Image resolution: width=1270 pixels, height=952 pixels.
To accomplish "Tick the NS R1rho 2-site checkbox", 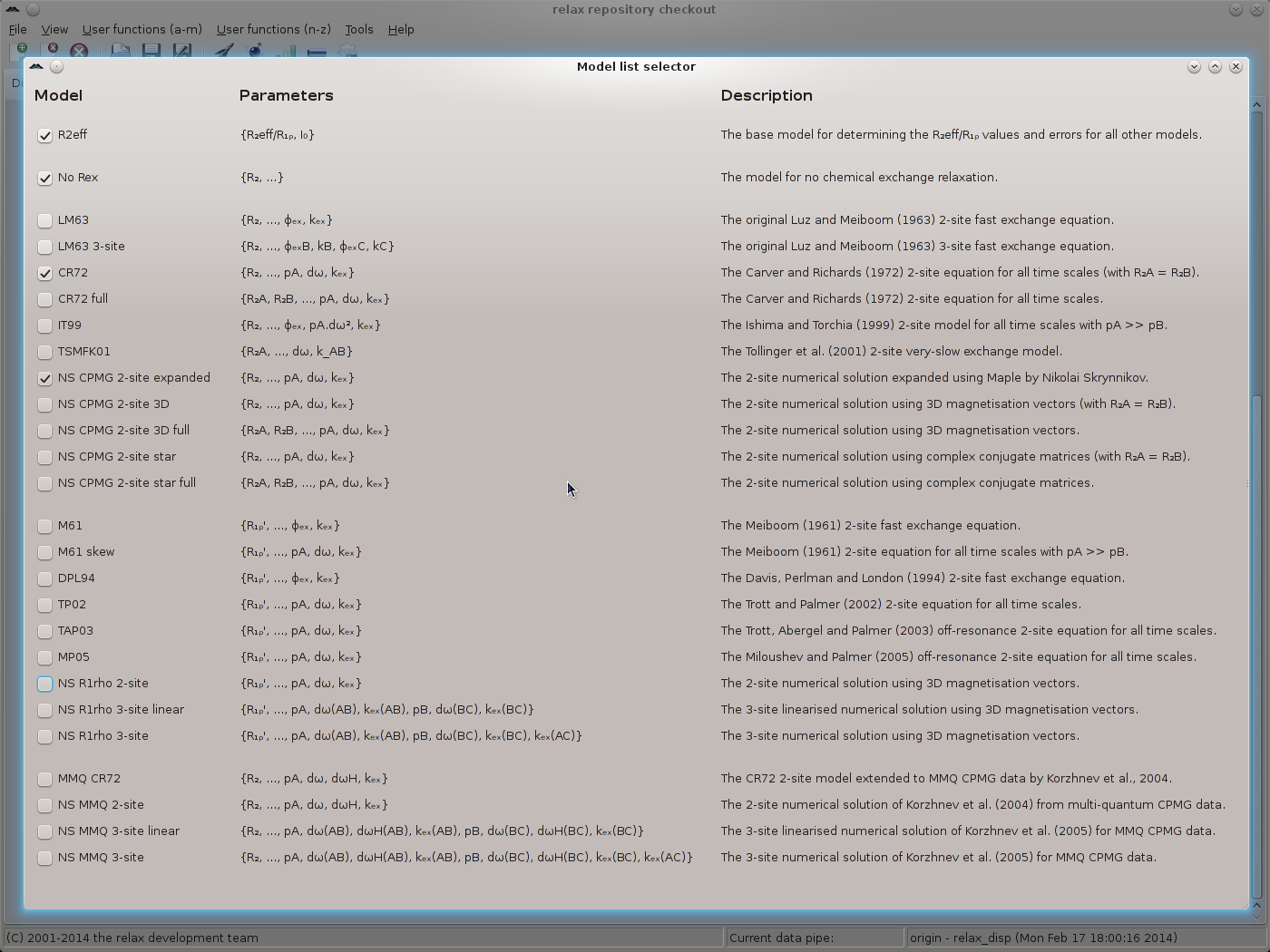I will 44,684.
